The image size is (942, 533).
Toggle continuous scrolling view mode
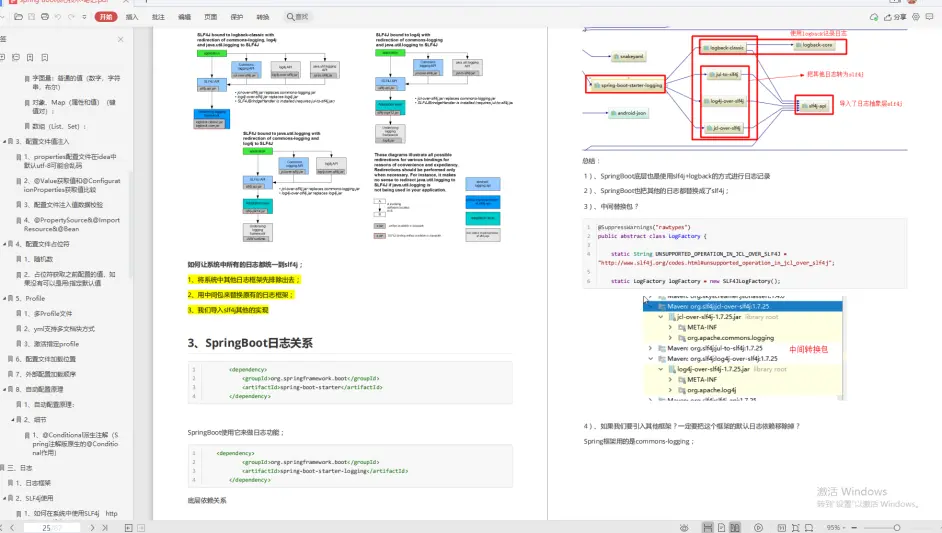coord(708,528)
